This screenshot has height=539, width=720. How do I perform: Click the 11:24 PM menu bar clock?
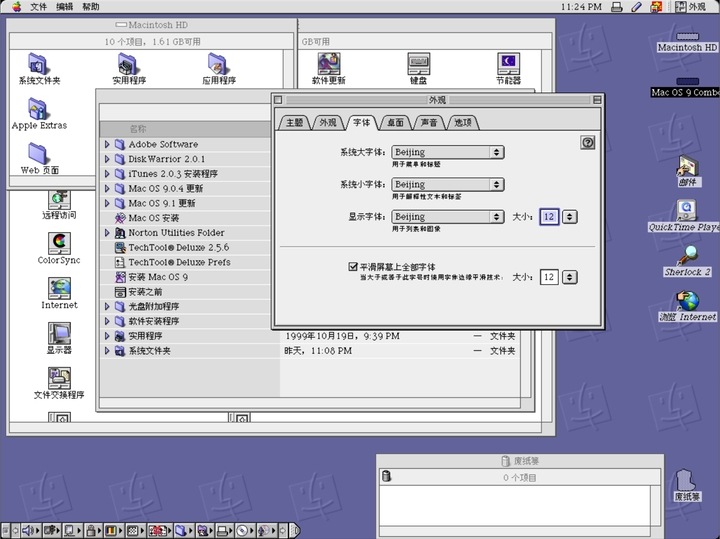click(581, 6)
